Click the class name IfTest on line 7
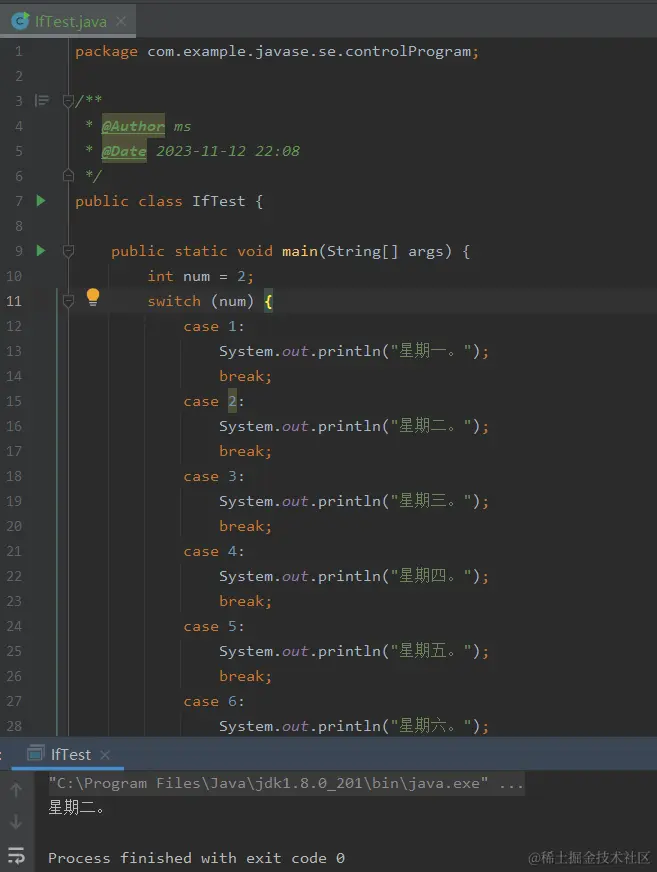The image size is (657, 872). pos(218,201)
